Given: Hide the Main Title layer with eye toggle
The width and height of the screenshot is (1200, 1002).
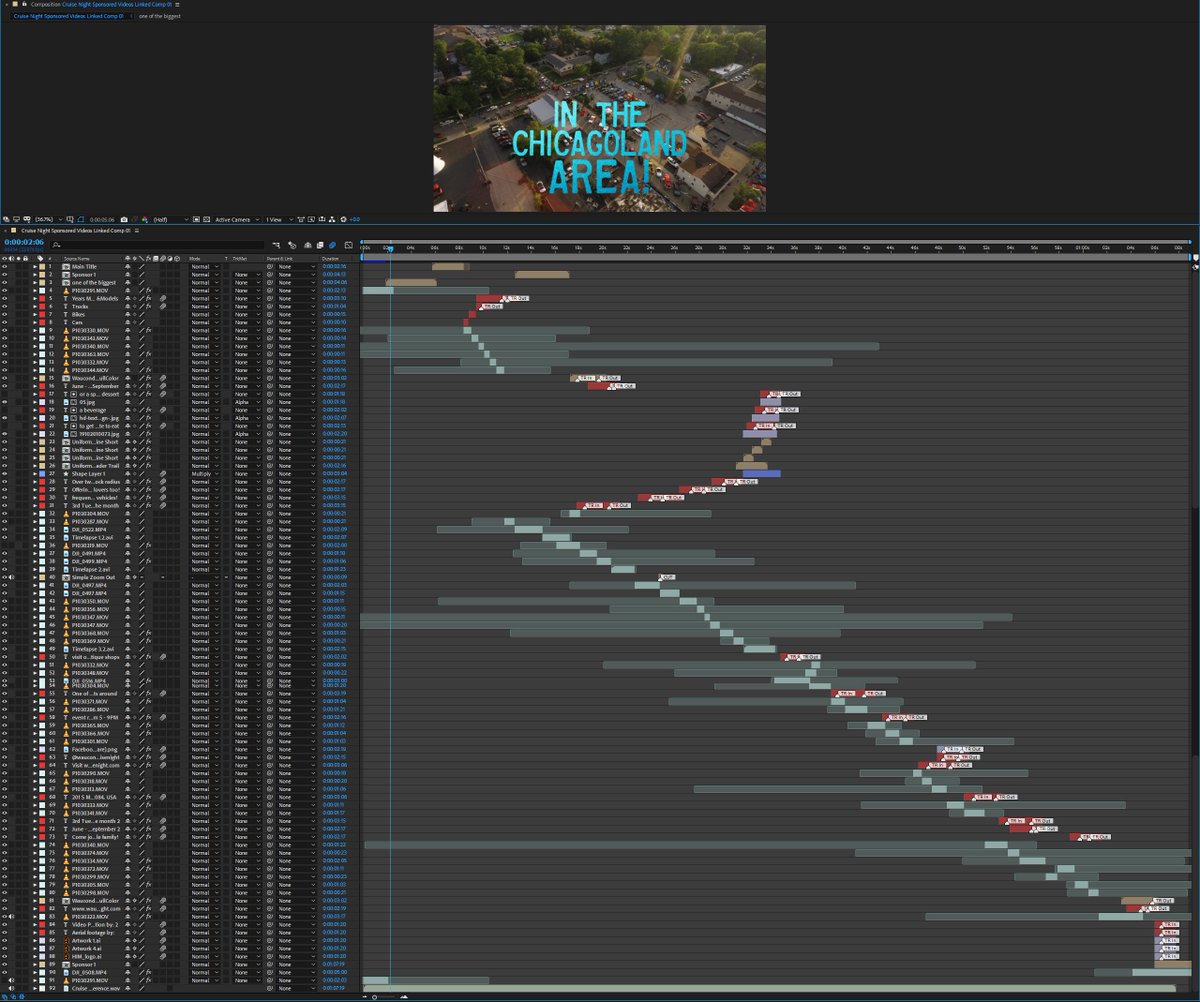Looking at the screenshot, I should coord(5,266).
